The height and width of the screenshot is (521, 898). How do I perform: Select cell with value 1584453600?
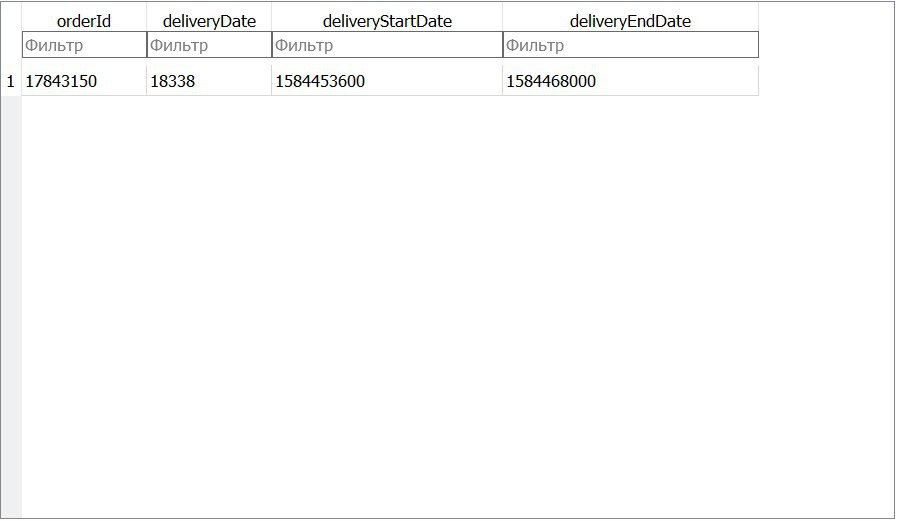[x=387, y=81]
